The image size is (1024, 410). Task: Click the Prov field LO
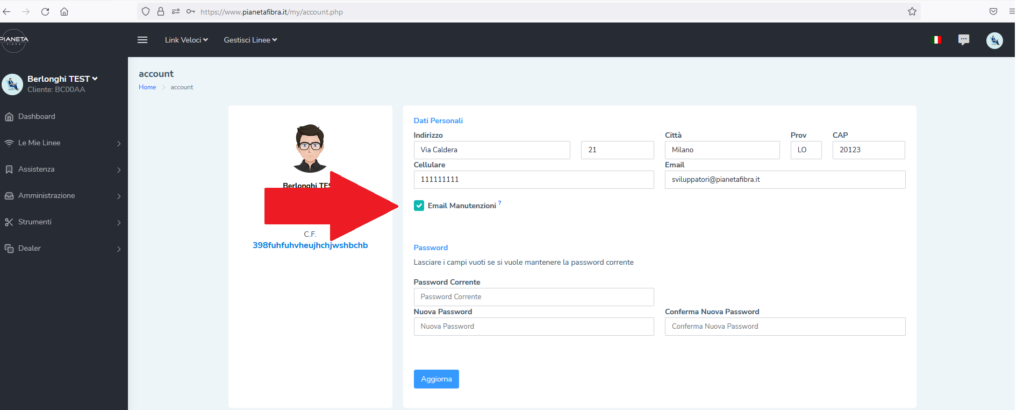pyautogui.click(x=806, y=150)
